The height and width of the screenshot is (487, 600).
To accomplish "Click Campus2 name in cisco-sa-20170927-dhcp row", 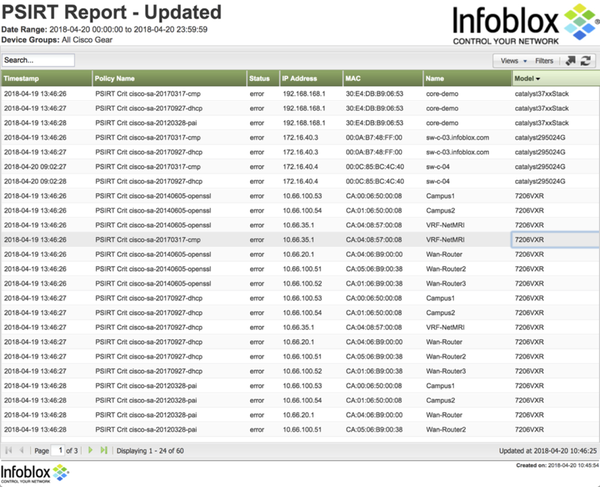I will point(440,313).
